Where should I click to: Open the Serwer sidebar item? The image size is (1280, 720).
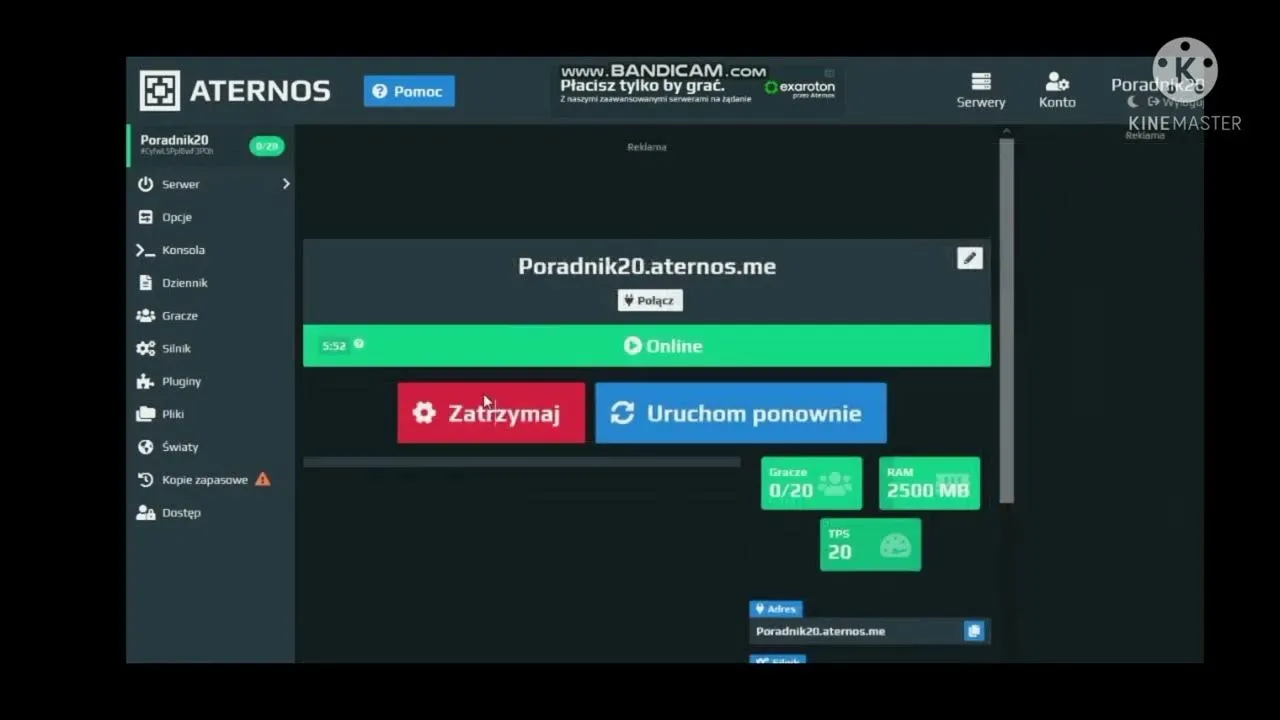coord(211,184)
